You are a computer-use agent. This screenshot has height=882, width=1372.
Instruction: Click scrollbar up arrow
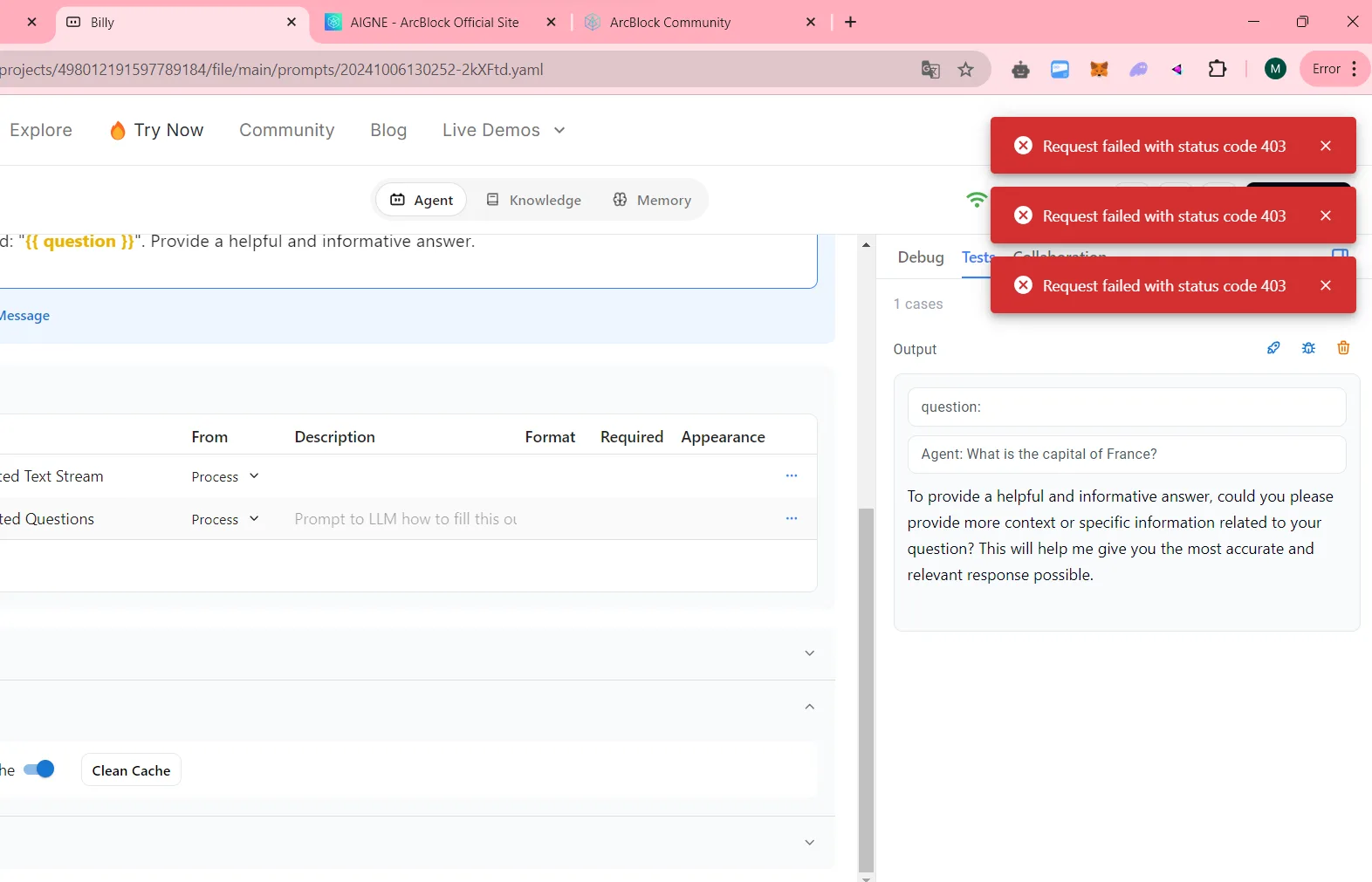pos(866,245)
